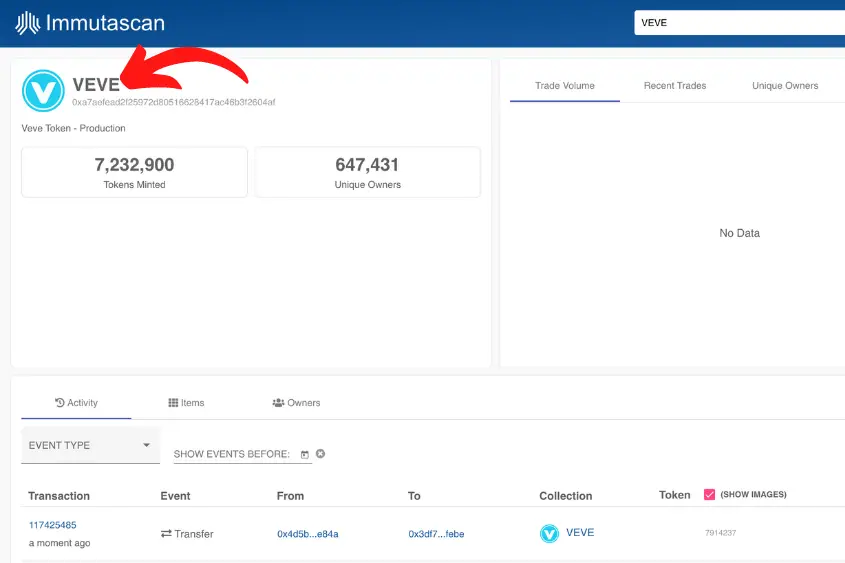Open the Activity tab
The image size is (845, 563).
point(76,403)
